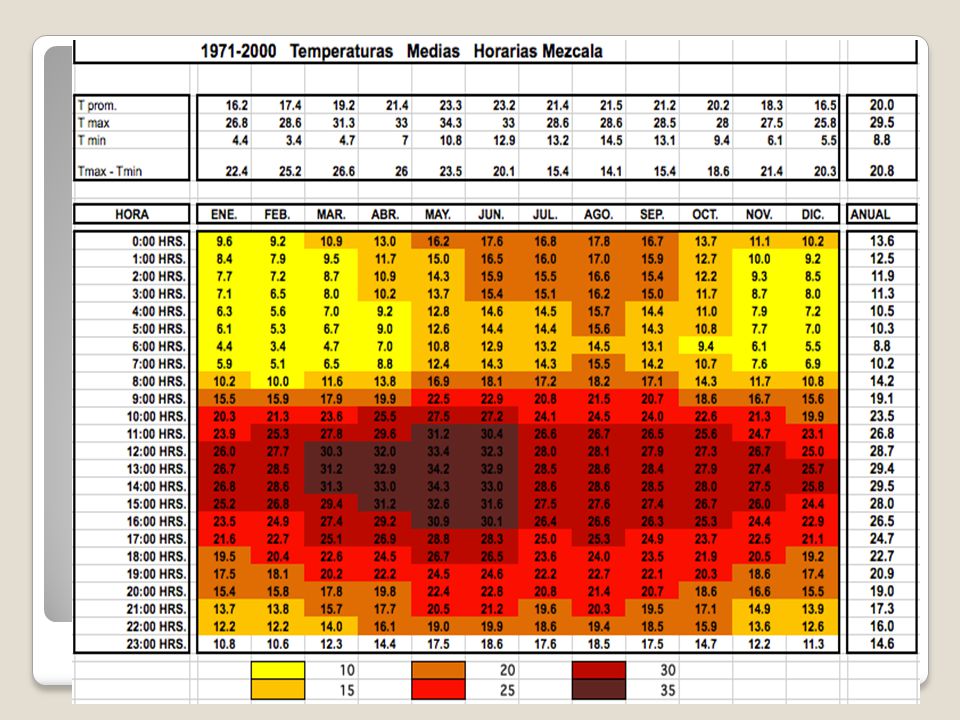Select the DIC. column header
This screenshot has width=960, height=720.
pyautogui.click(x=812, y=214)
